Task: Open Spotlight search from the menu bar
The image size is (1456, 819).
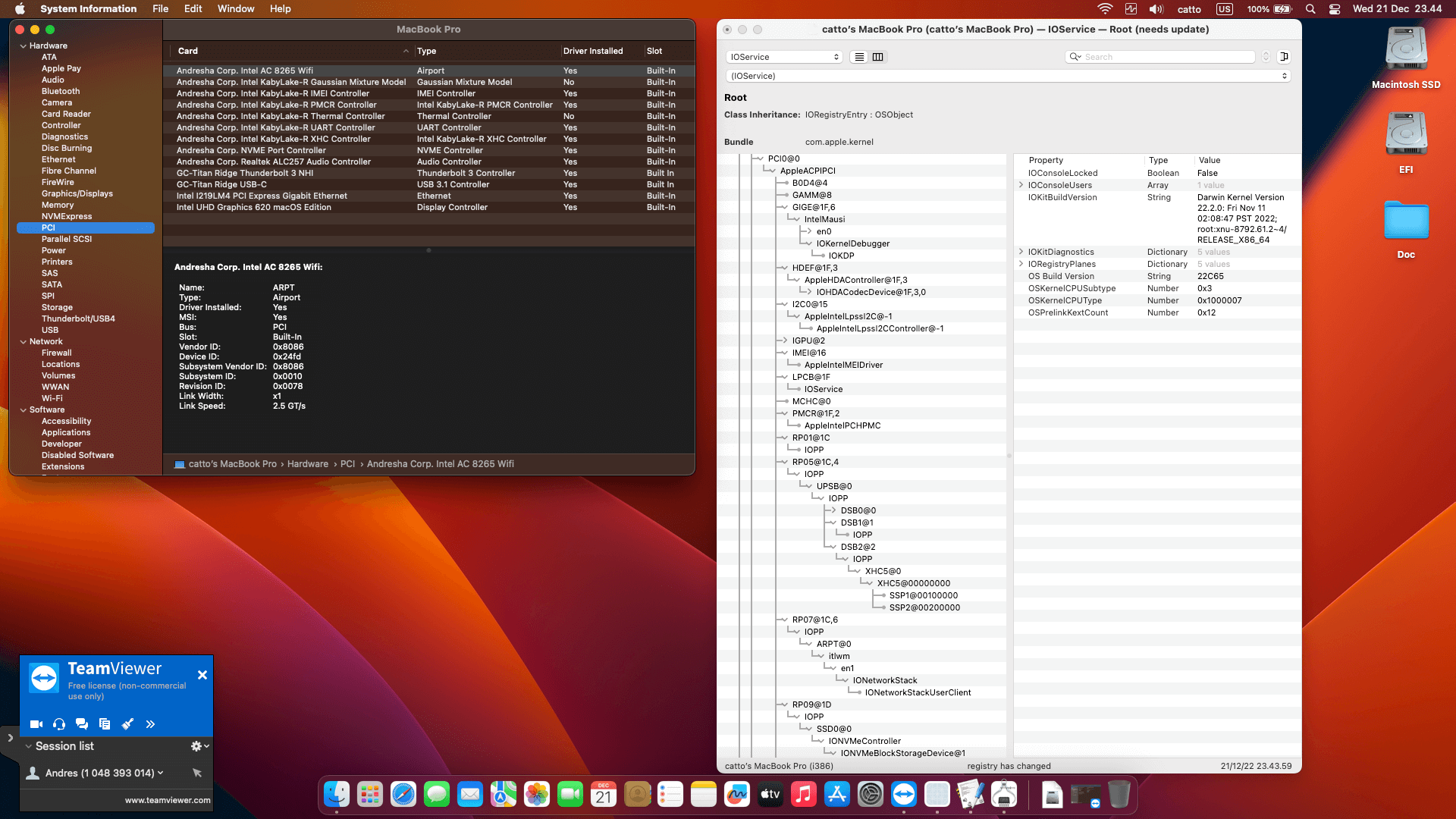Action: (x=1310, y=9)
